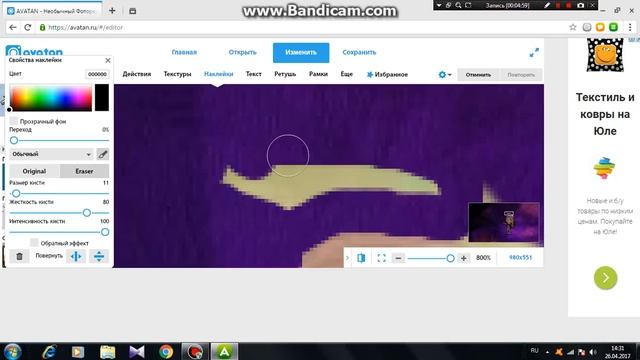The width and height of the screenshot is (640, 360).
Task: Pick a color from the rainbow gradient
Action: pos(51,98)
